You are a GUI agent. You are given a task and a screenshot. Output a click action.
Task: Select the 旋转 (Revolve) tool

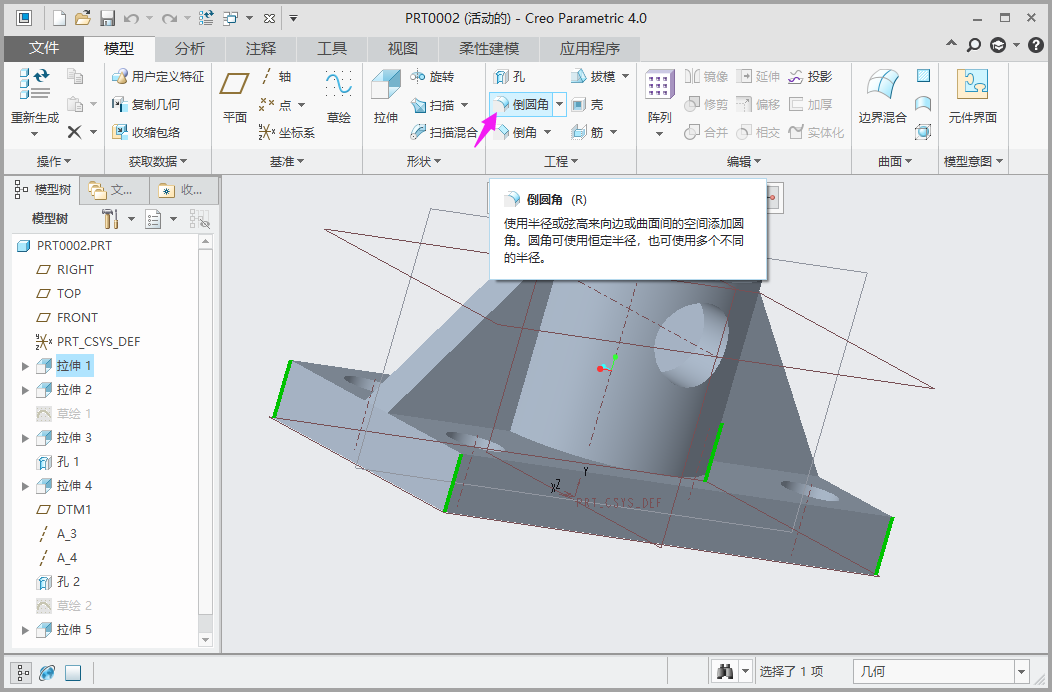pos(431,76)
